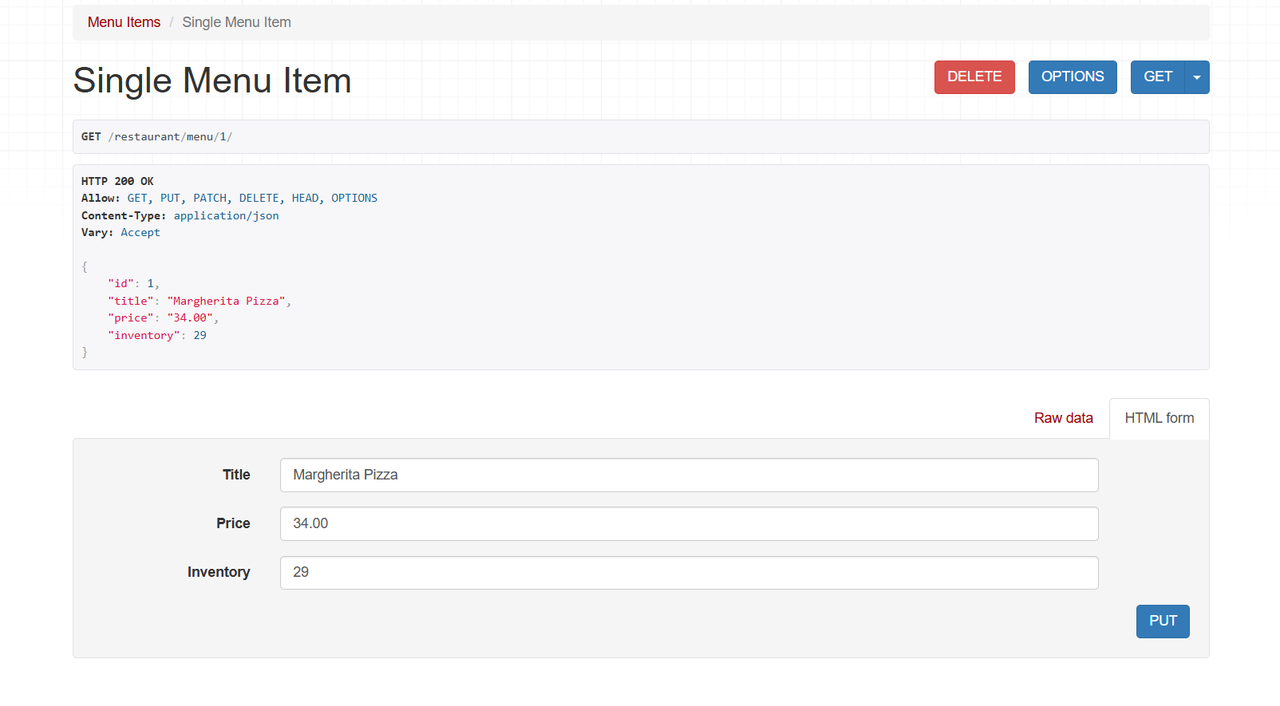
Task: Open the GET format dropdown caret
Action: pyautogui.click(x=1197, y=77)
